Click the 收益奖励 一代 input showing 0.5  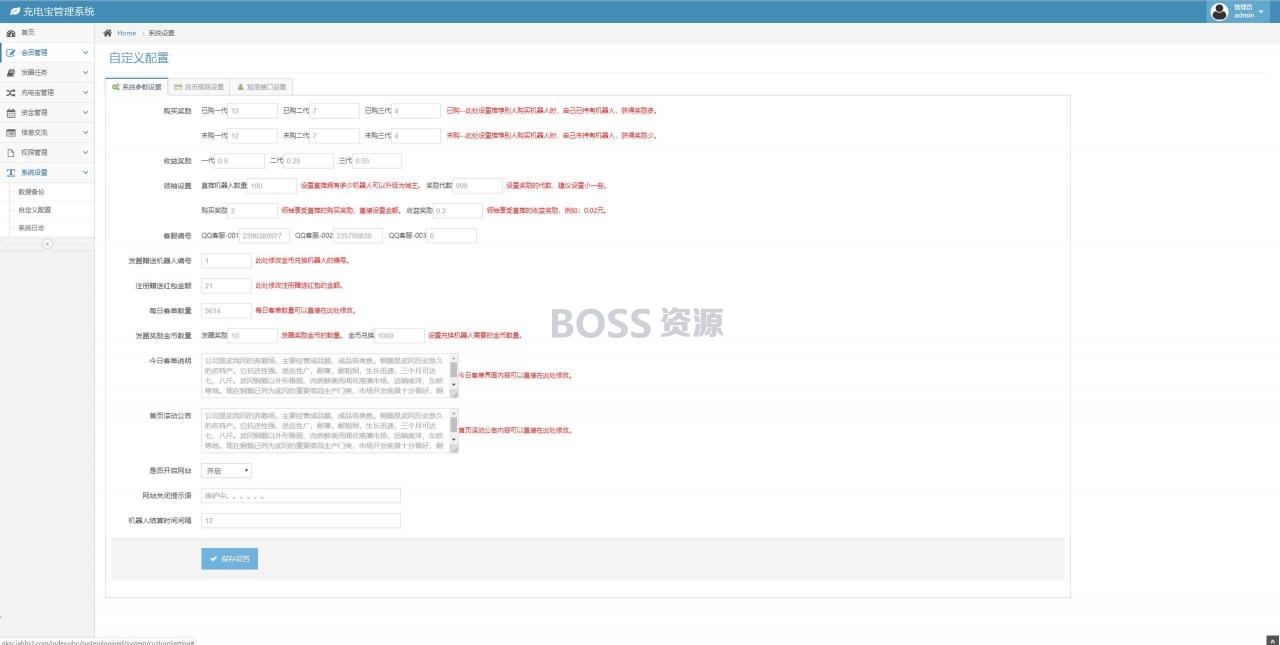(x=239, y=160)
